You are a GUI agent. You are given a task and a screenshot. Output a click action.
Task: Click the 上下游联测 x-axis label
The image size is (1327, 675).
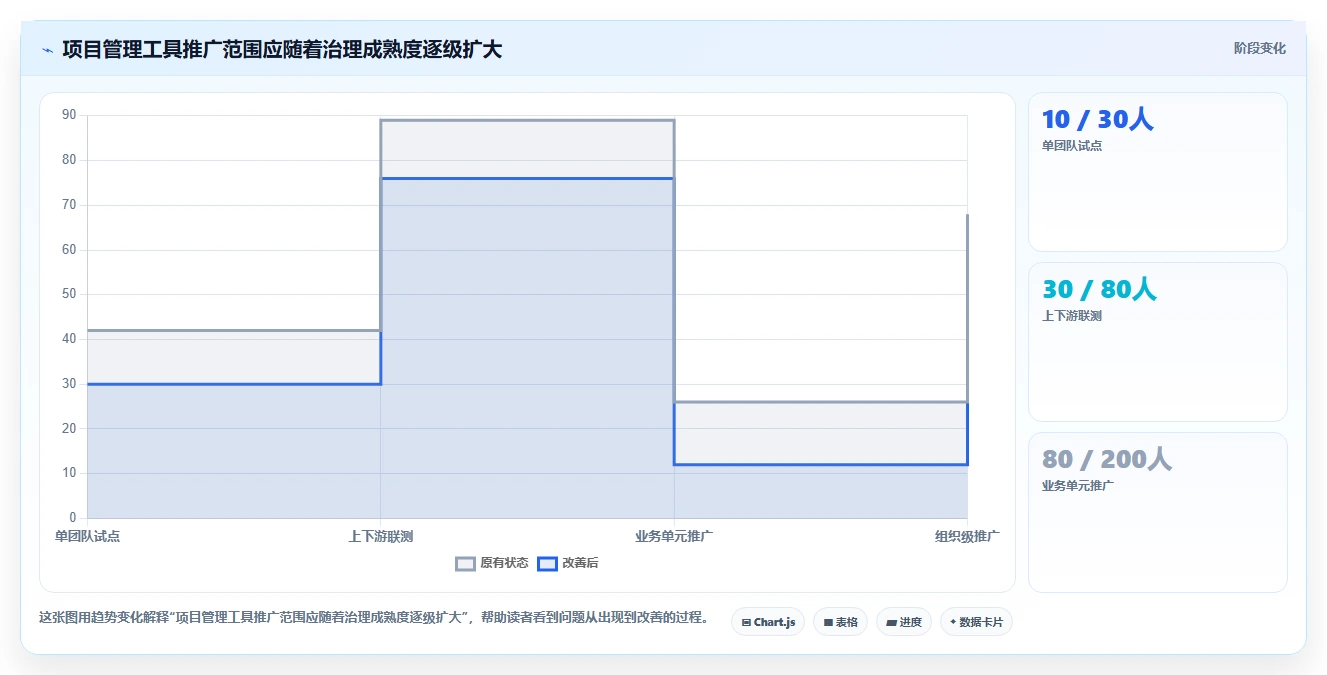[x=380, y=536]
